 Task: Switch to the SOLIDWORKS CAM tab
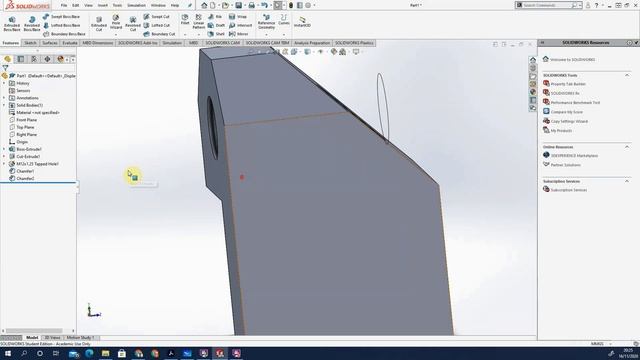222,43
